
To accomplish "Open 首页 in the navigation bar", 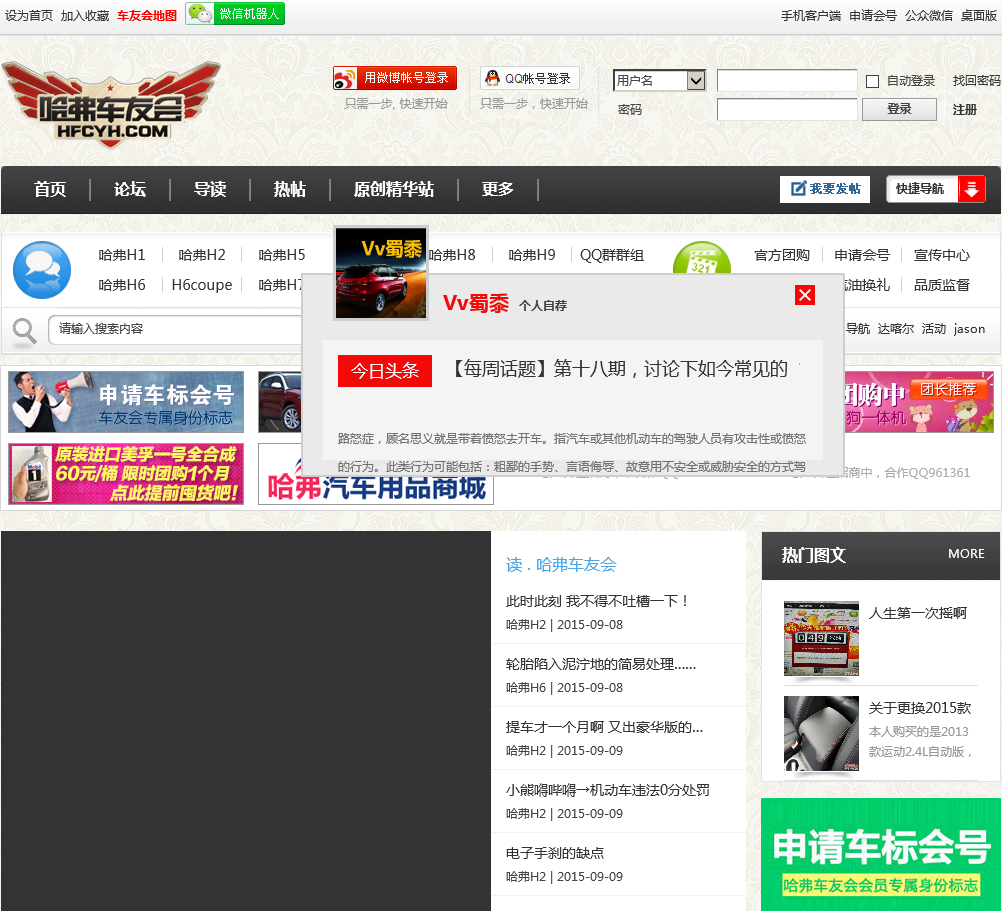I will click(50, 189).
